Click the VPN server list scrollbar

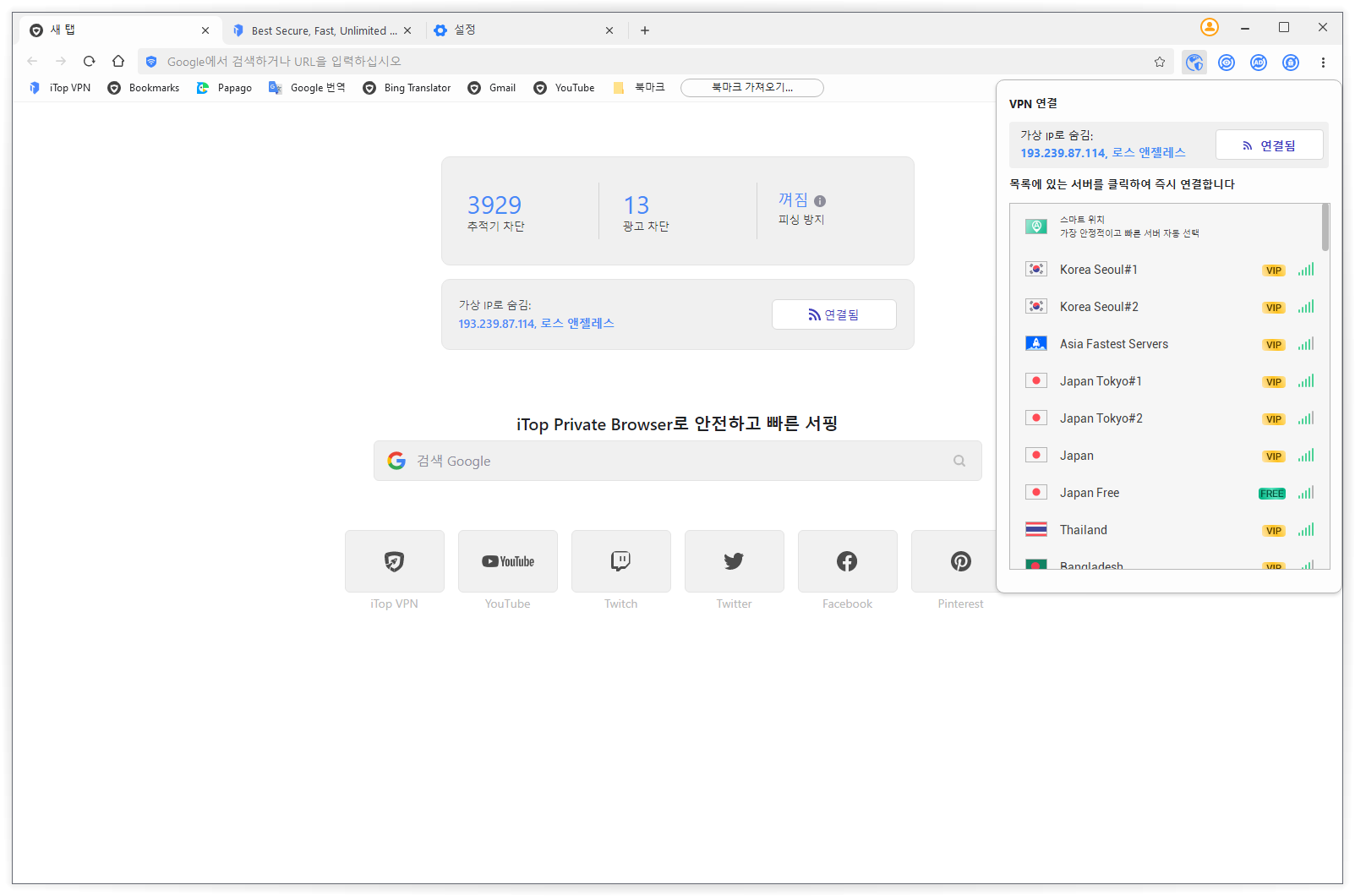(1325, 227)
